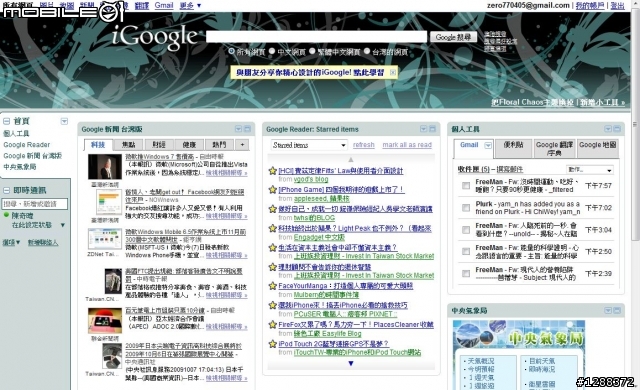640x390 pixels.
Task: Expand the Gmail tab dropdown arrow
Action: 488,145
